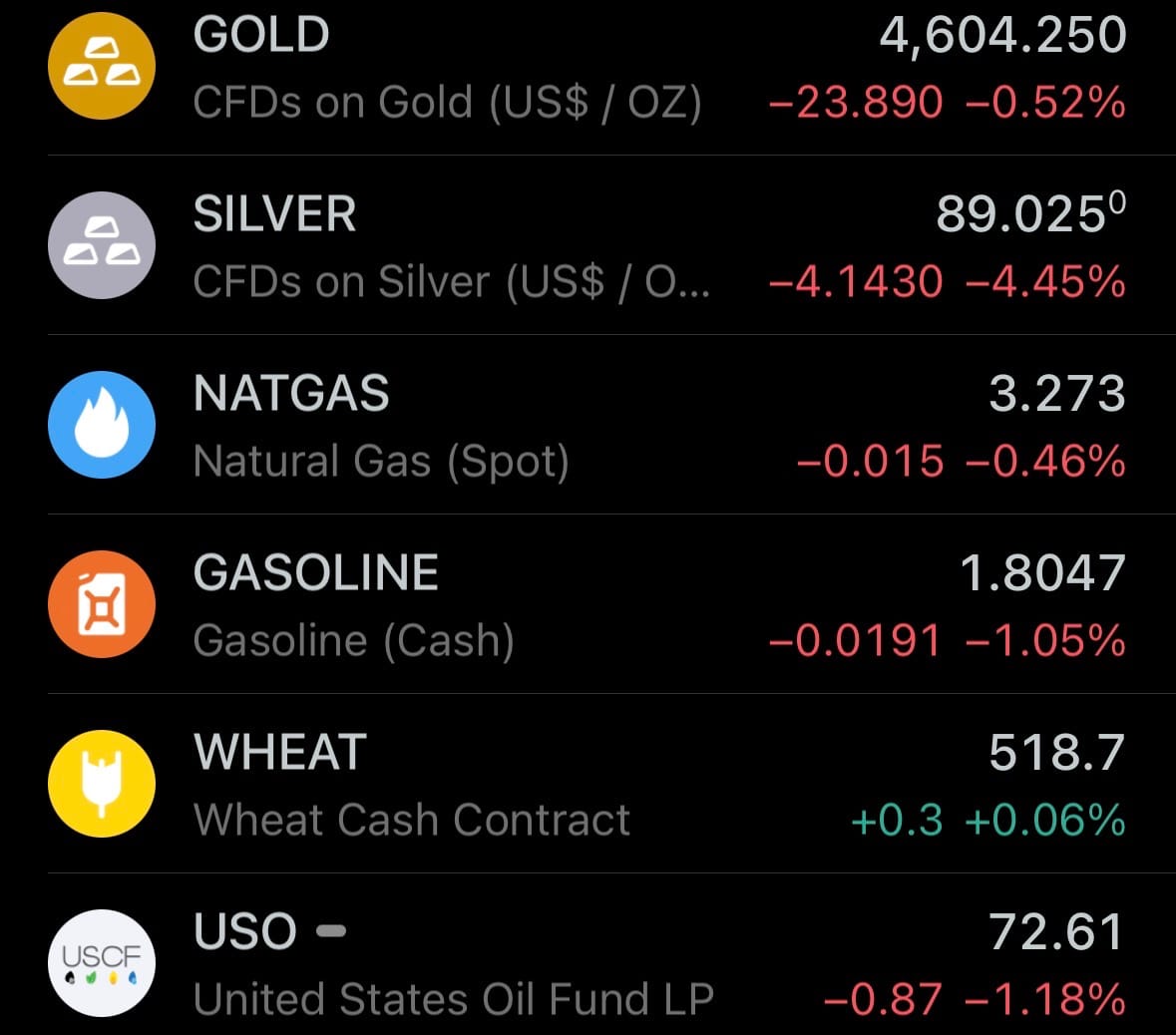Tap the GOLD gold-bars icon
Image resolution: width=1176 pixels, height=1035 pixels.
point(102,66)
